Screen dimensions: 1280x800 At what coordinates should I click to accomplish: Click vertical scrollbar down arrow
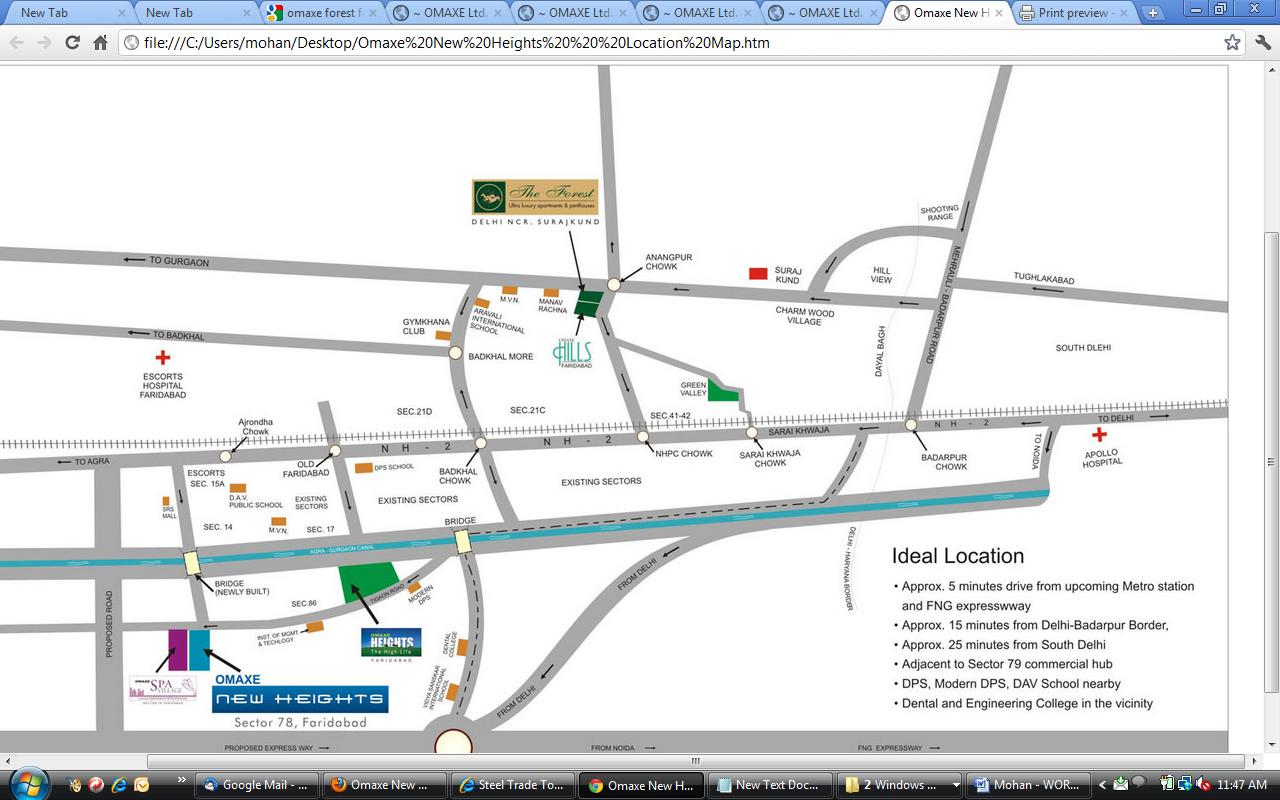coord(1271,746)
